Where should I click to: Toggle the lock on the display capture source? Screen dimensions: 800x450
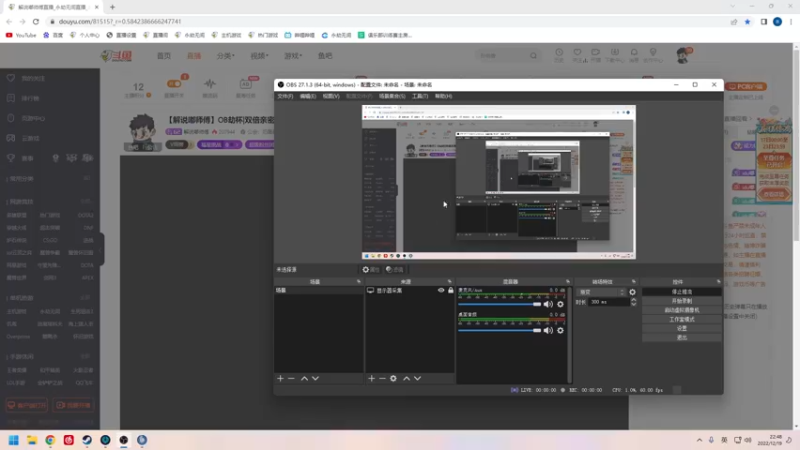[451, 290]
